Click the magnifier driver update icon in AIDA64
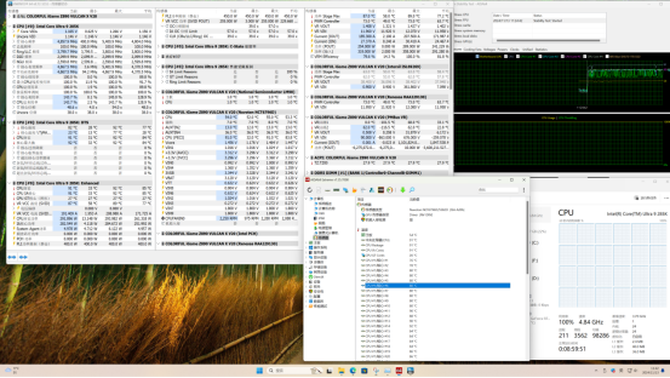 [411, 190]
